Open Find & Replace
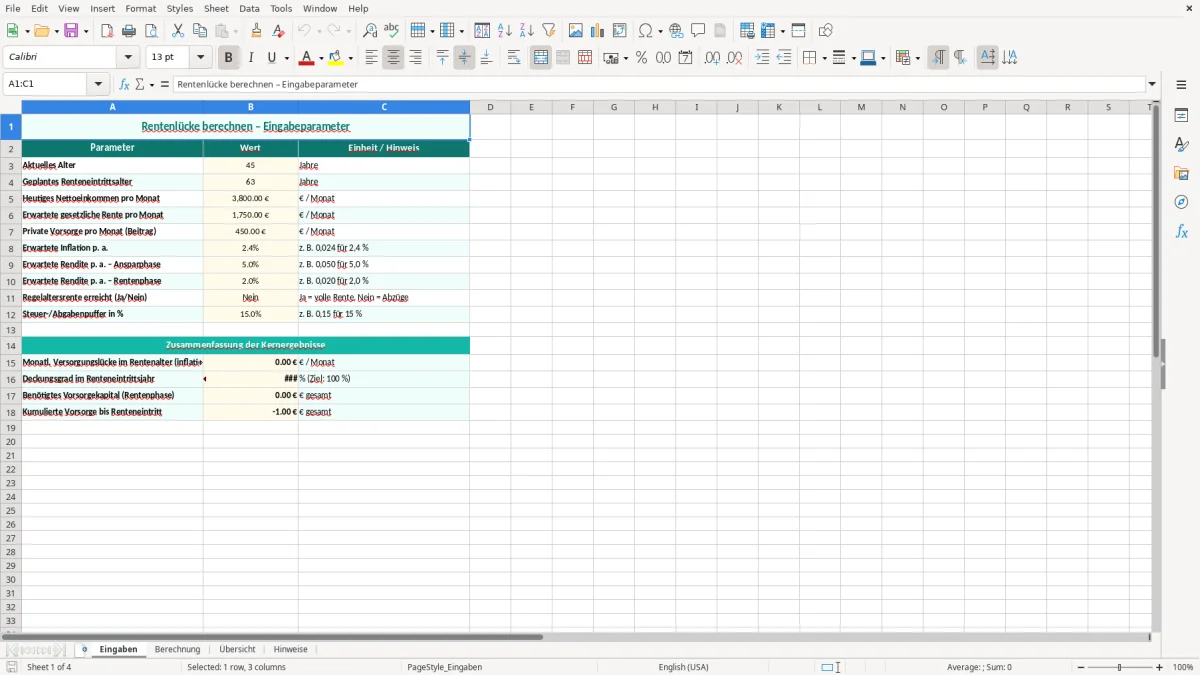This screenshot has height=675, width=1200. tap(370, 31)
